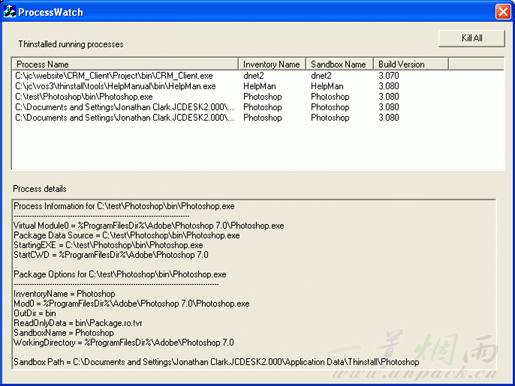
Task: Click the StartCWD line in details
Action: pos(111,255)
